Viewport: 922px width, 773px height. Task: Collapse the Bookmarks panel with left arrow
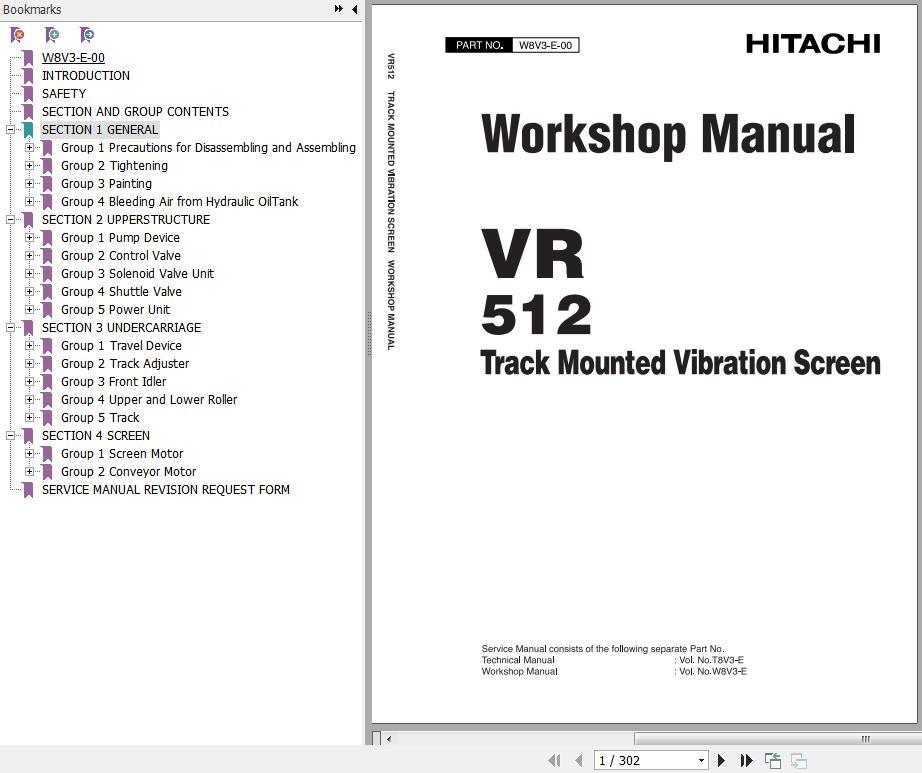click(355, 9)
